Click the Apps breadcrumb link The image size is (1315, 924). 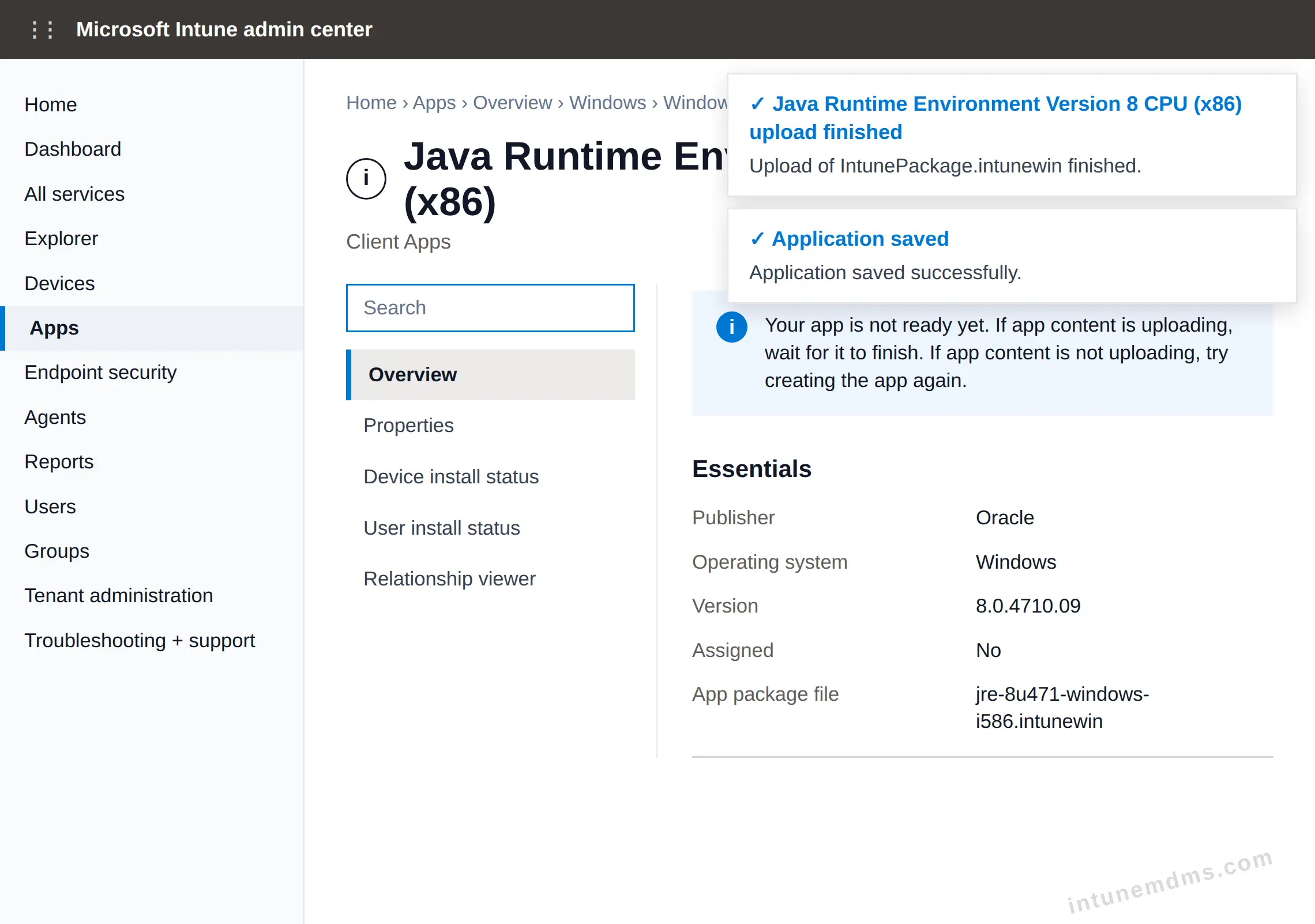point(434,103)
